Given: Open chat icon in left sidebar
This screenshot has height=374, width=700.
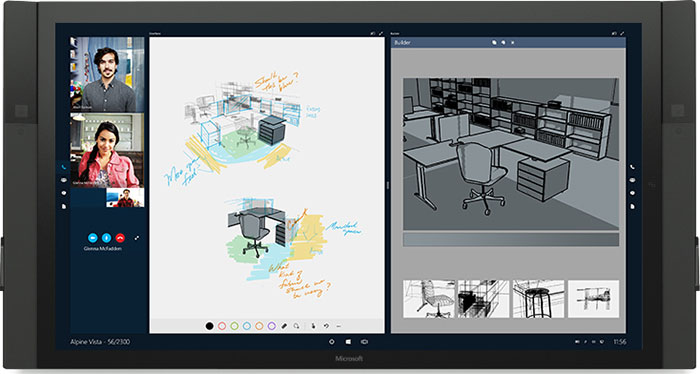Looking at the screenshot, I should coord(63,180).
